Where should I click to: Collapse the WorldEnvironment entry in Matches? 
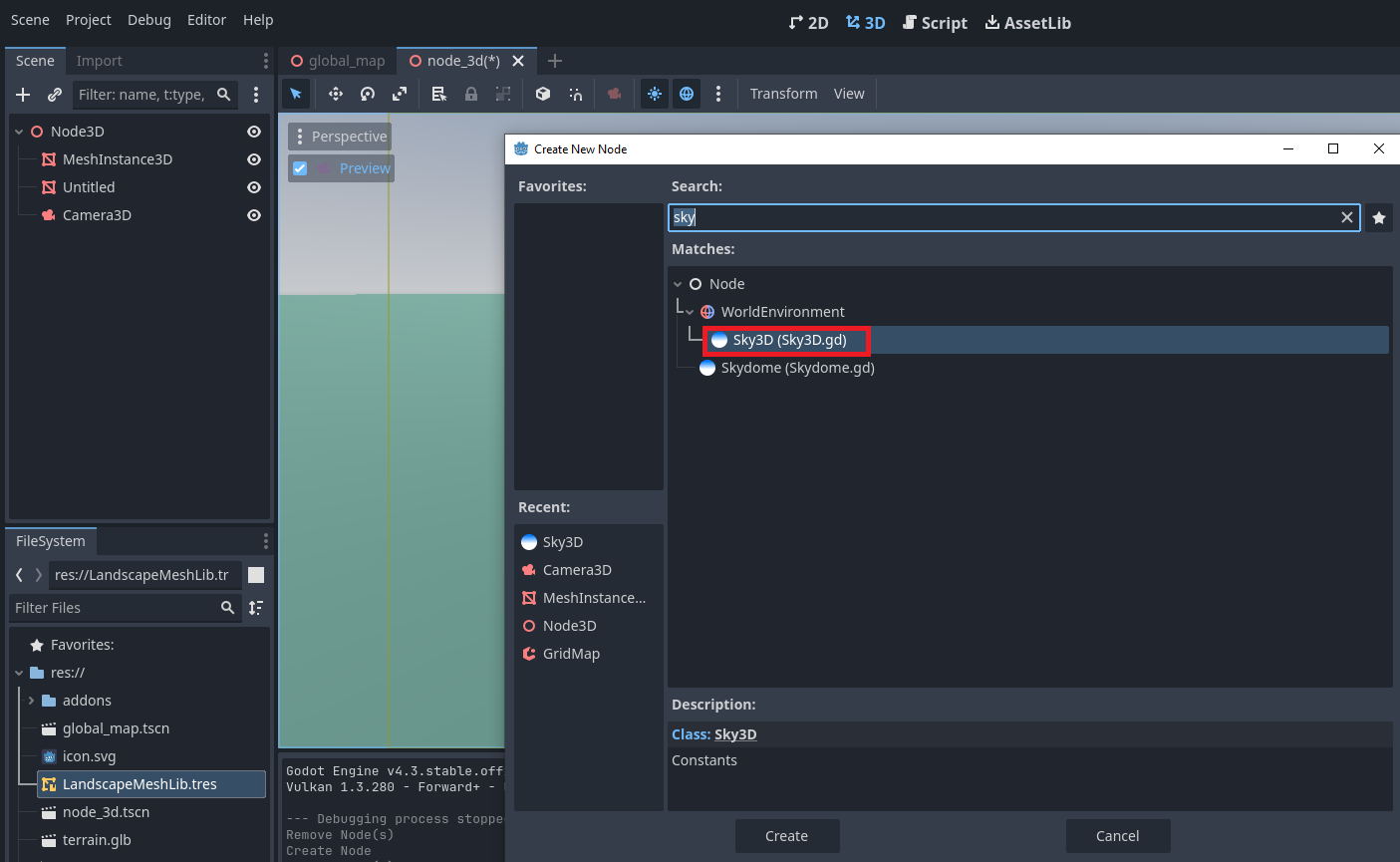point(690,312)
